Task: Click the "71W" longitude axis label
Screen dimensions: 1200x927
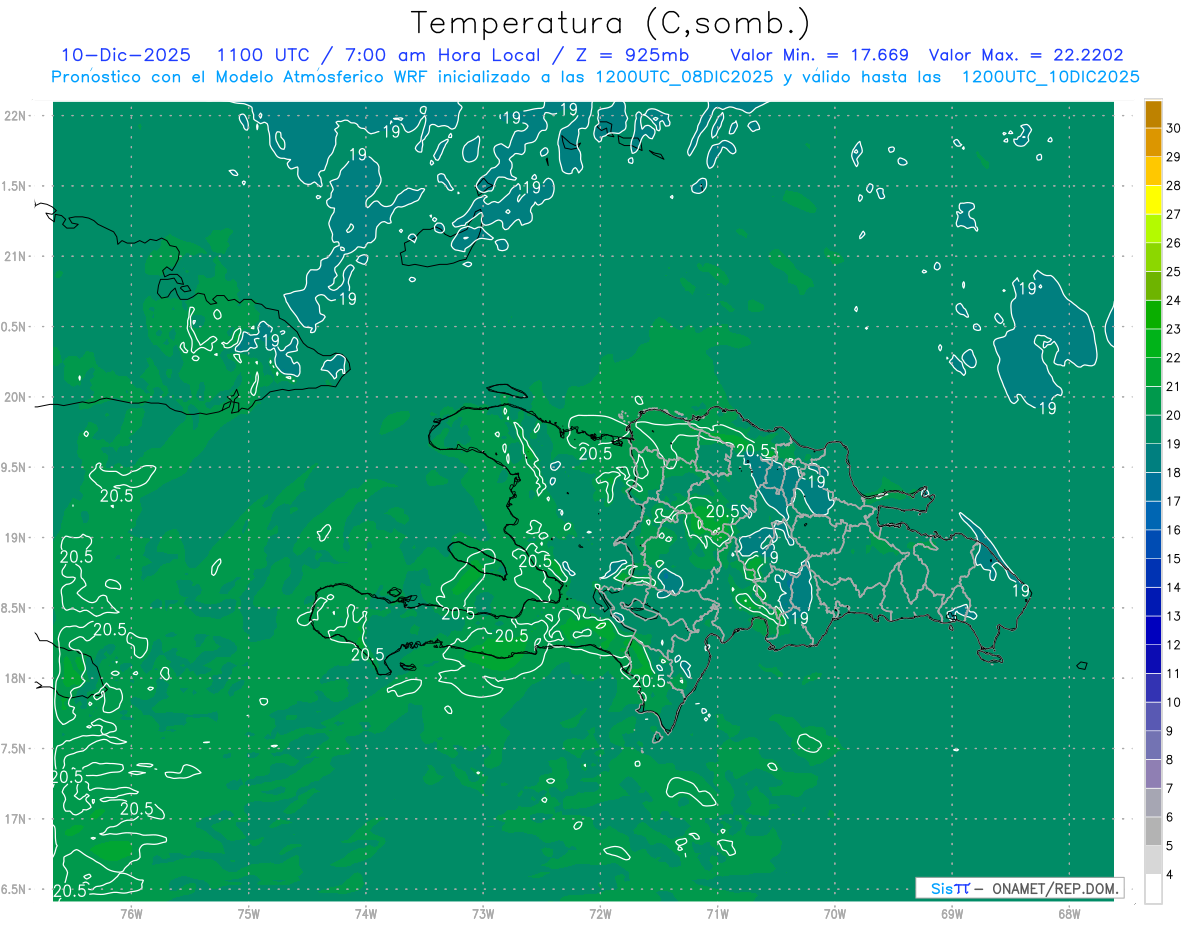Action: pyautogui.click(x=717, y=914)
